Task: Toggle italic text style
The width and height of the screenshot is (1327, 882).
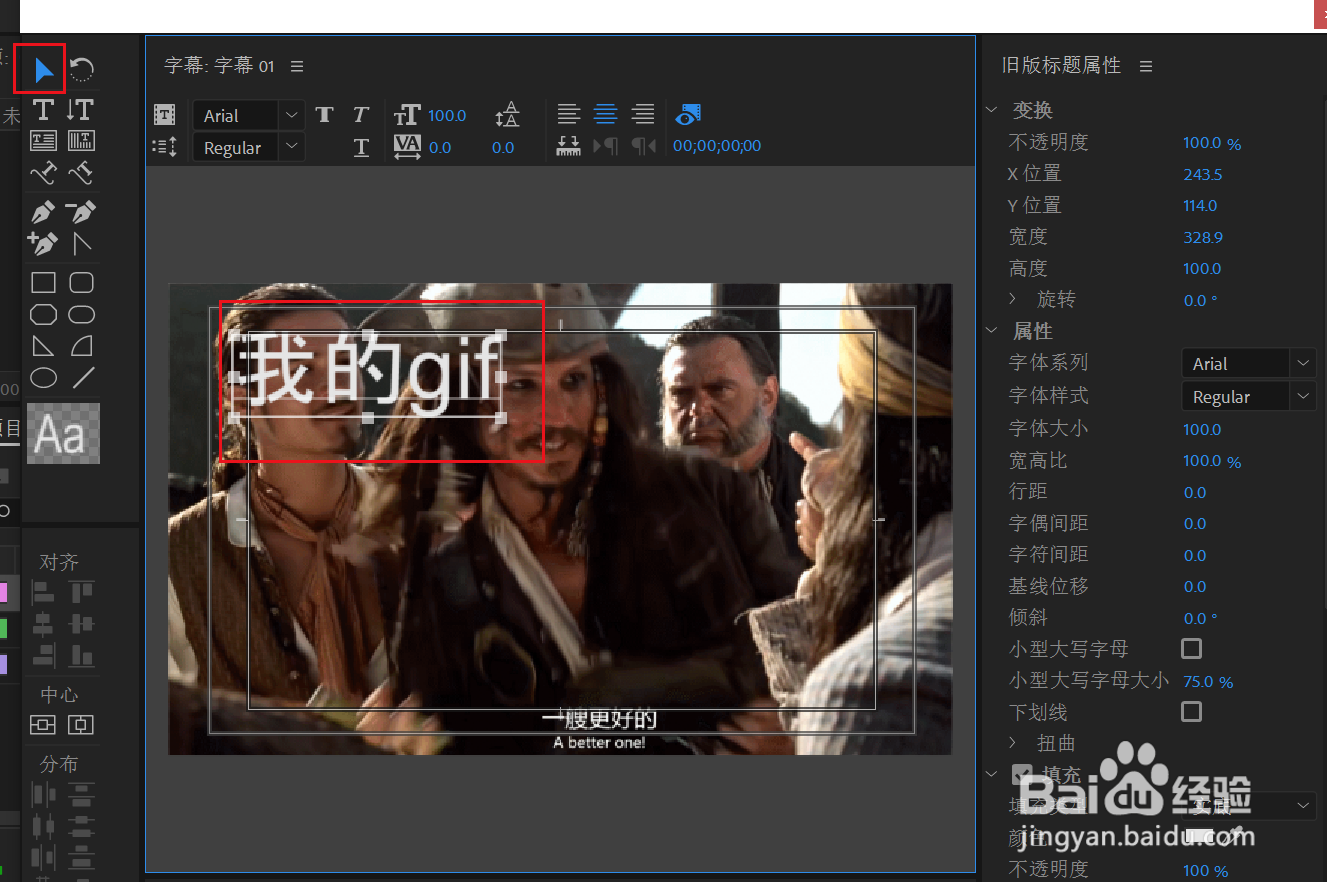Action: [x=362, y=114]
